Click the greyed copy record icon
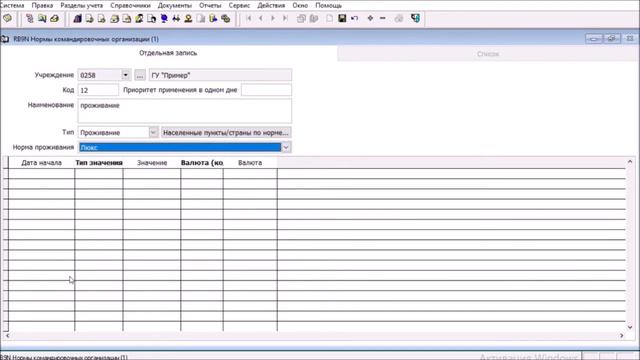 301,18
